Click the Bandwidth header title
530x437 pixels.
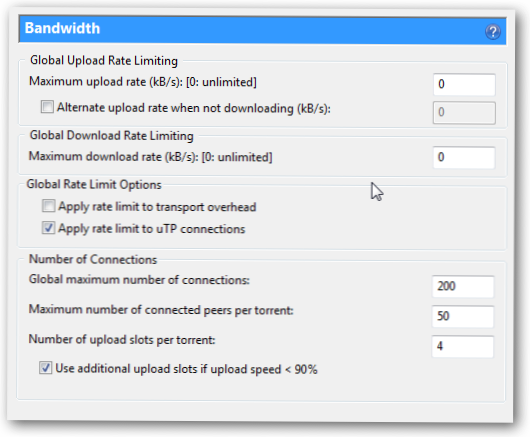(x=63, y=28)
